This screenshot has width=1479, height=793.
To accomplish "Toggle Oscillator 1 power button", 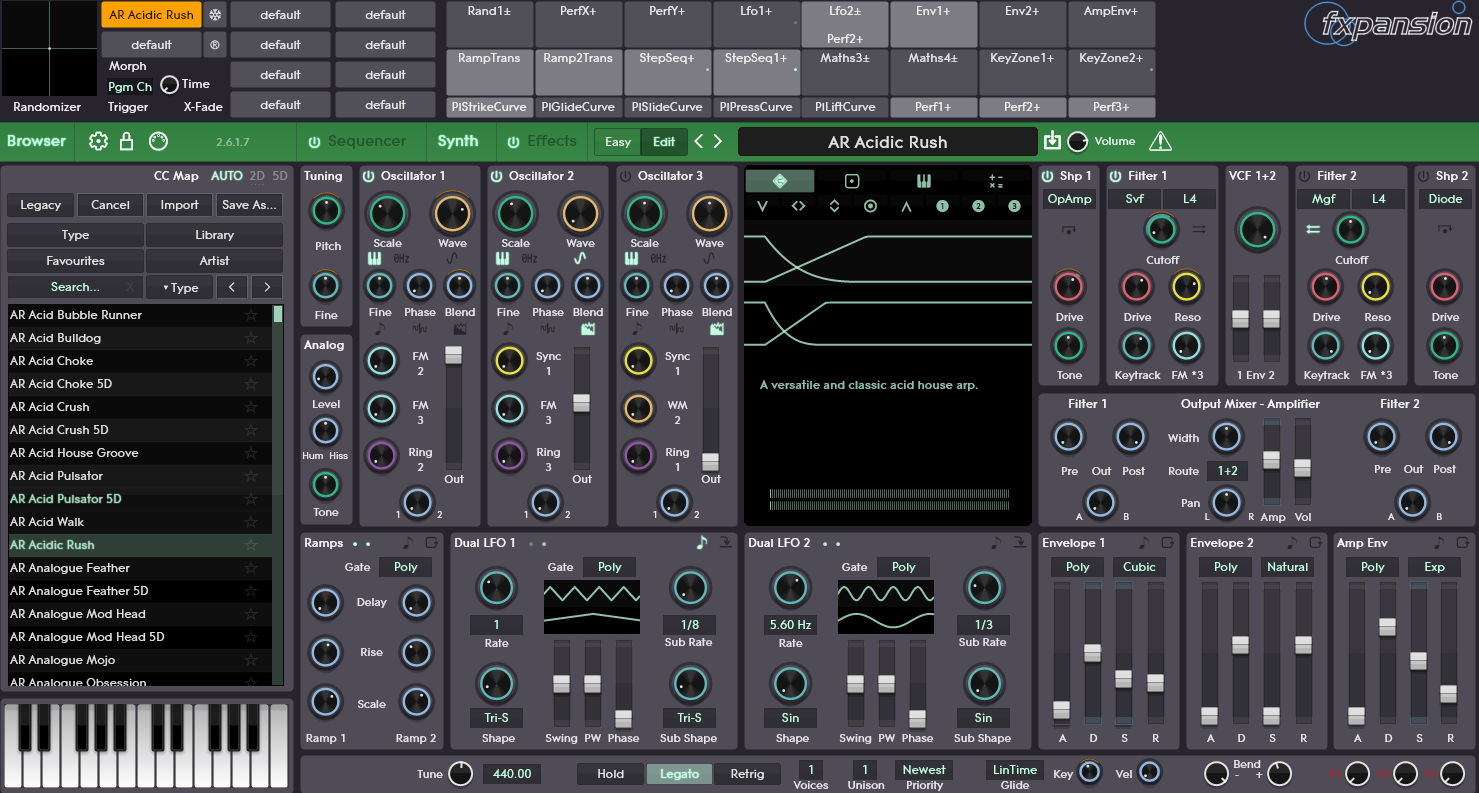I will coord(368,176).
